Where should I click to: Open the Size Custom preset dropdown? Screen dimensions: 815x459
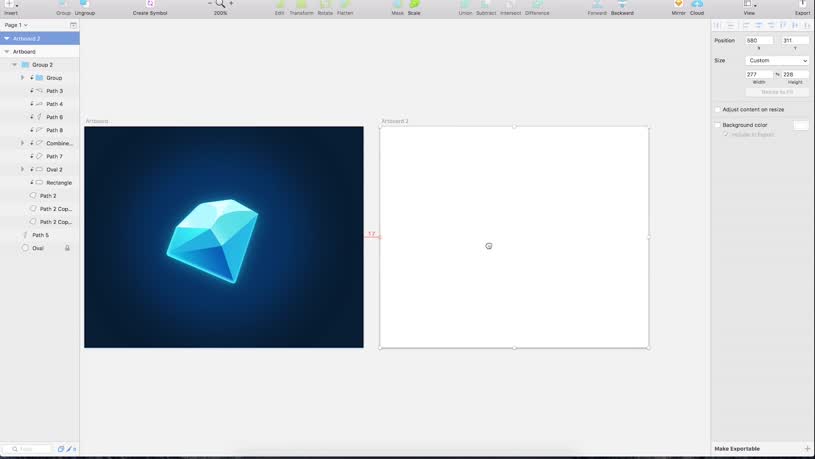click(777, 61)
